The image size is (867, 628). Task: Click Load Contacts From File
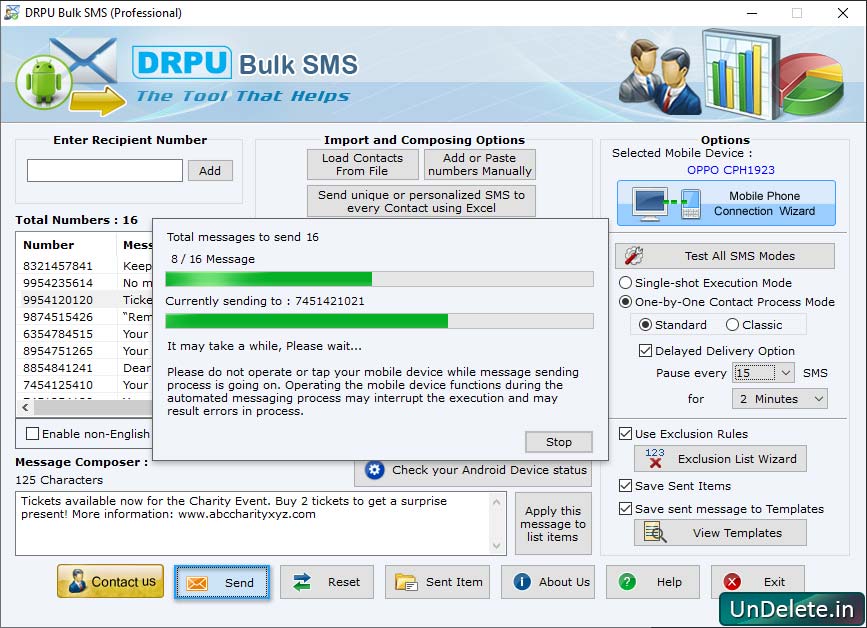pos(363,164)
